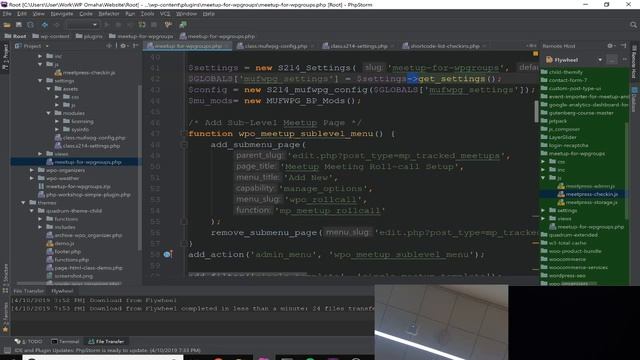Open the Refactor menu
640x360 pixels.
(109, 14)
